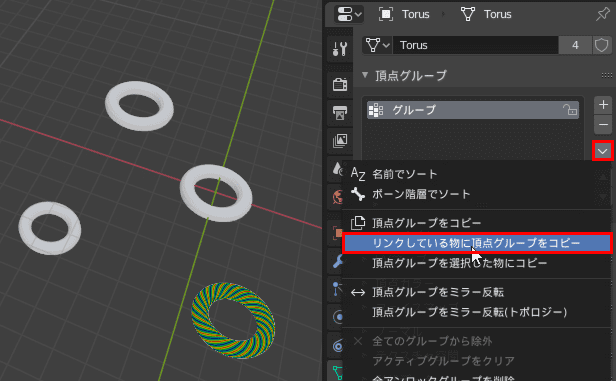Image resolution: width=616 pixels, height=381 pixels.
Task: Open the Output properties printer icon
Action: [x=340, y=113]
